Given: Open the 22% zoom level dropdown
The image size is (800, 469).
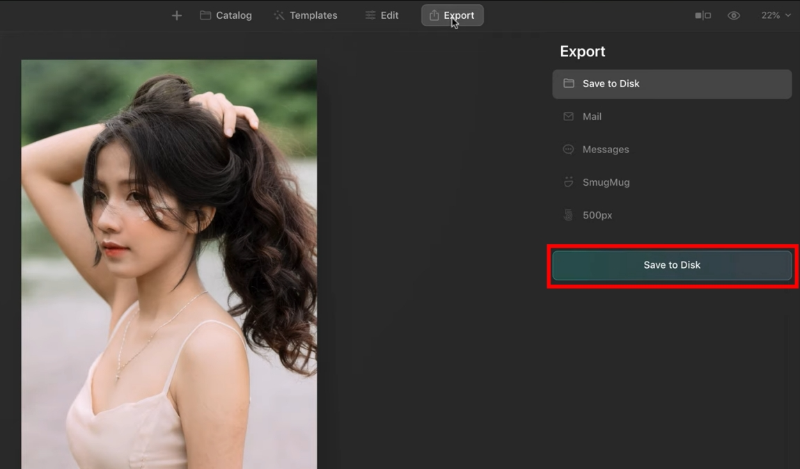Looking at the screenshot, I should click(x=776, y=15).
